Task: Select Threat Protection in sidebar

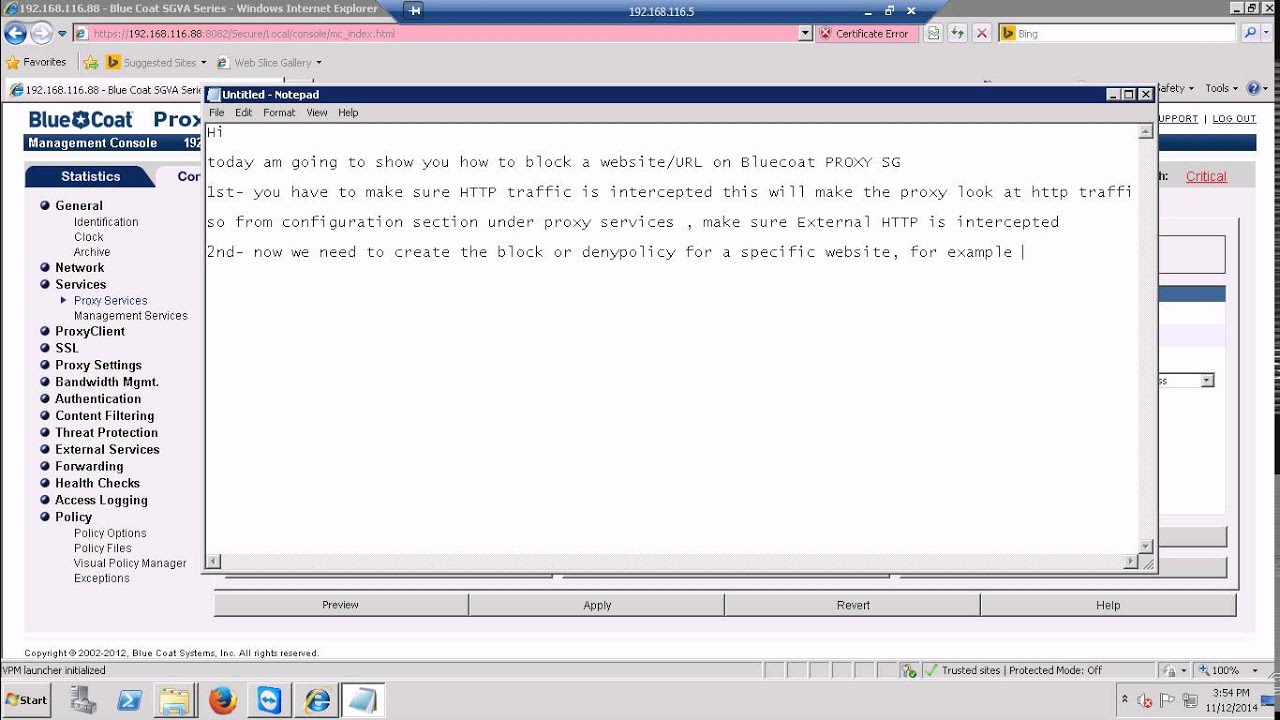Action: click(106, 432)
